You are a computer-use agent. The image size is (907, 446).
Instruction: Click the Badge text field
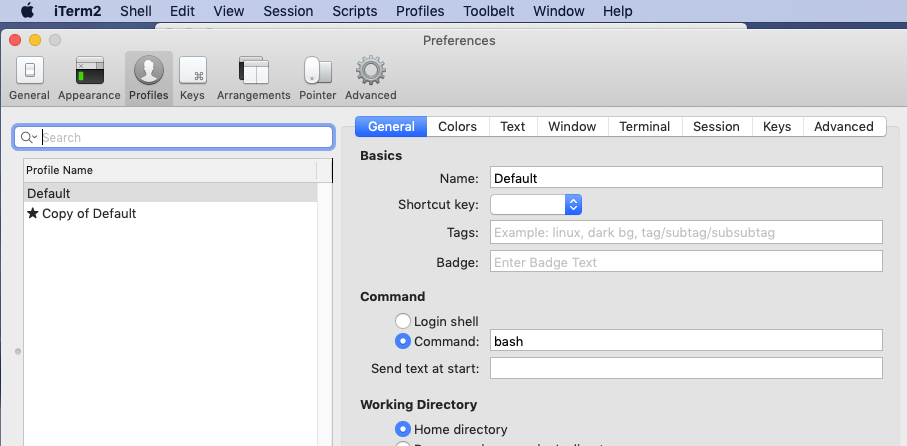(x=686, y=261)
